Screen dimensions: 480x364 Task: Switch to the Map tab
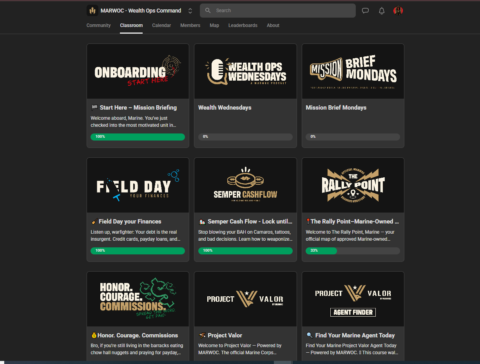coord(214,25)
